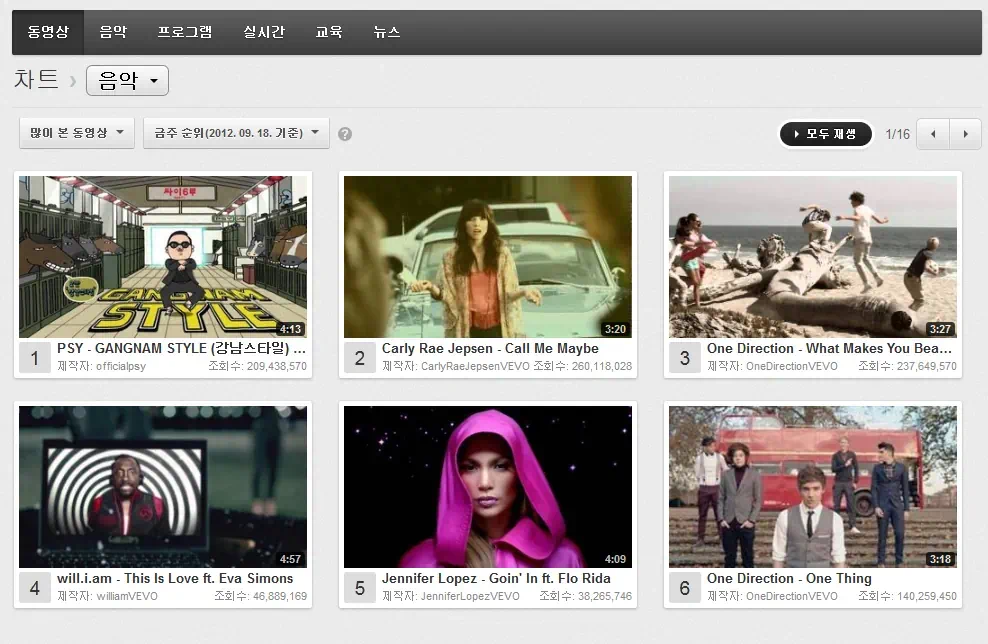Click Carly Rae Jepsen - Call Me Maybe title
This screenshot has height=644, width=988.
(490, 349)
